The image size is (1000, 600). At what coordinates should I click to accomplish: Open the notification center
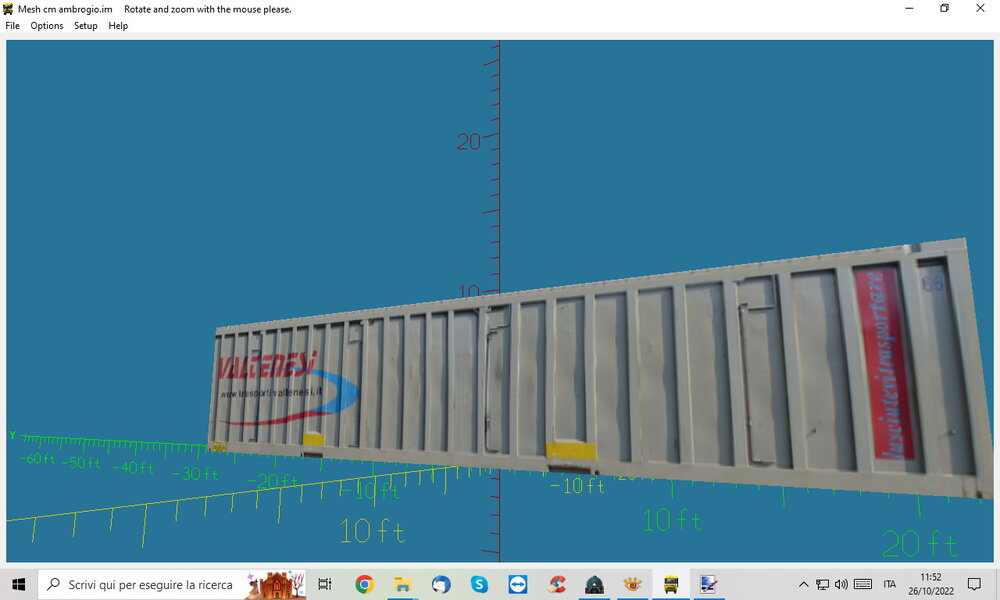coord(974,584)
